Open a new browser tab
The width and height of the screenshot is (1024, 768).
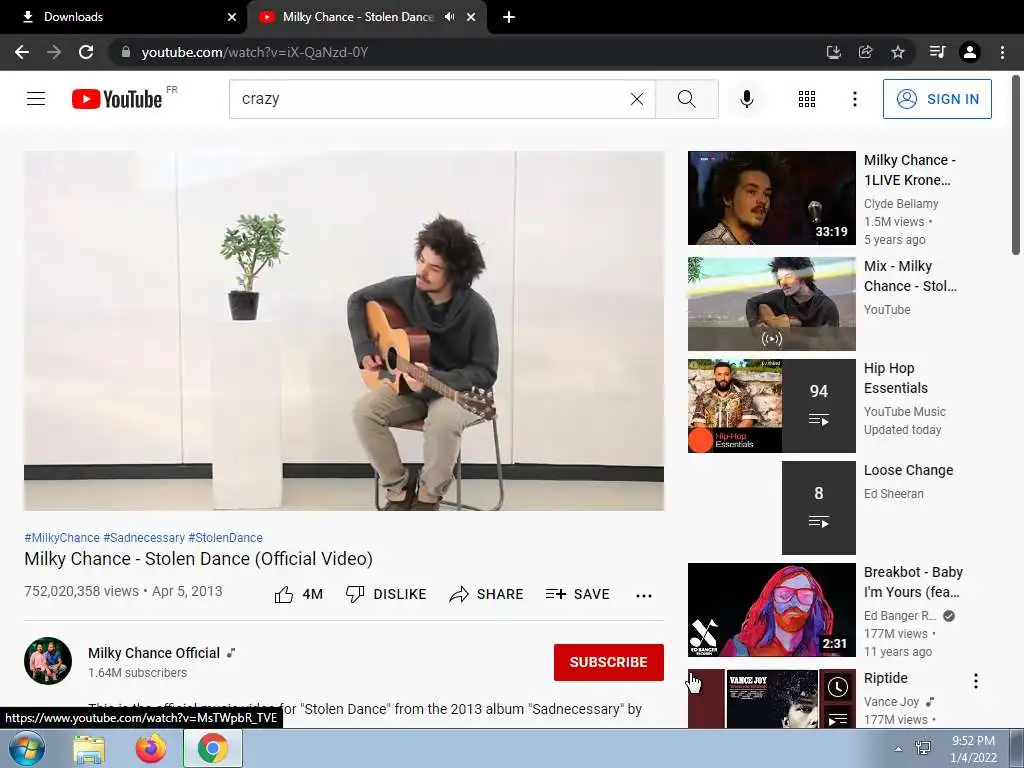point(509,17)
